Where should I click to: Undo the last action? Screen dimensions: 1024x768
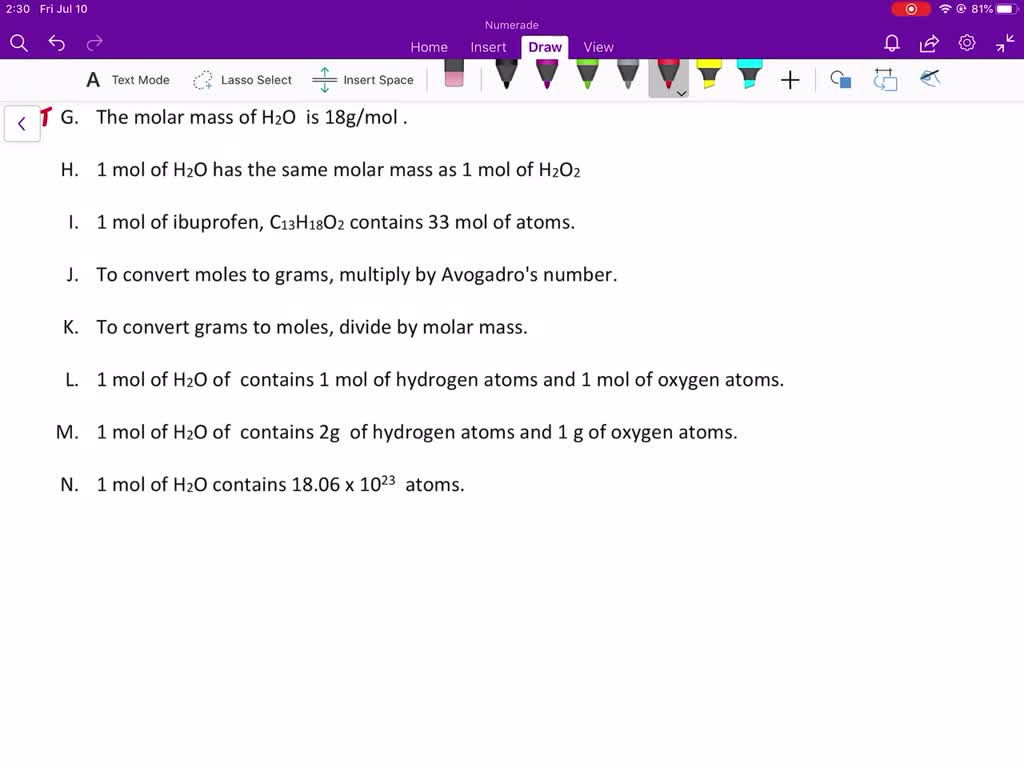(x=56, y=43)
